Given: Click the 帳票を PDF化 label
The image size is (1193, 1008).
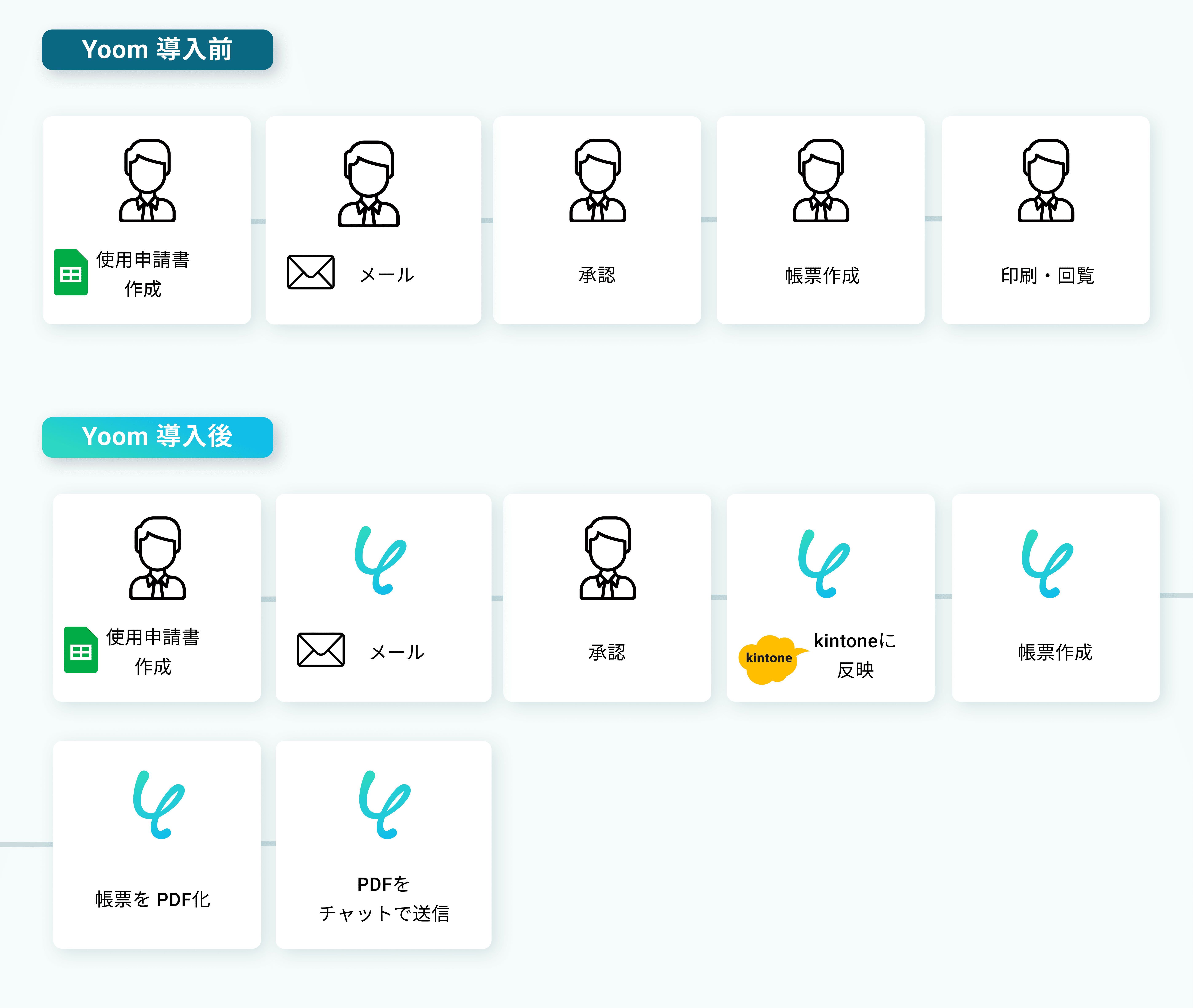Looking at the screenshot, I should [153, 899].
